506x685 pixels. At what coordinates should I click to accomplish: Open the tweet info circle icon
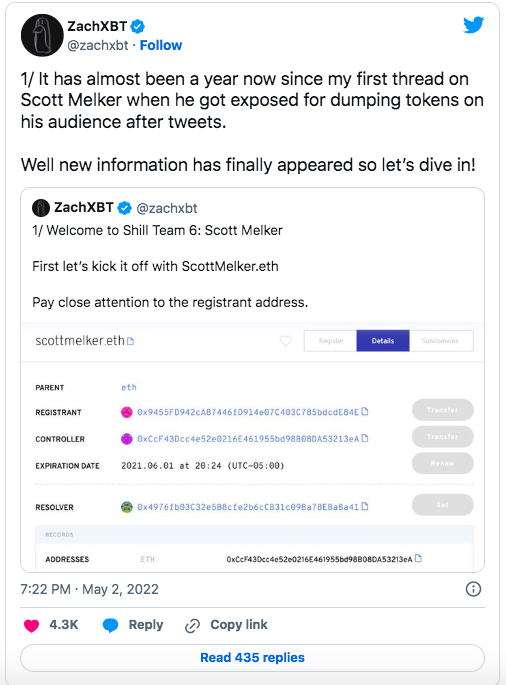[473, 589]
